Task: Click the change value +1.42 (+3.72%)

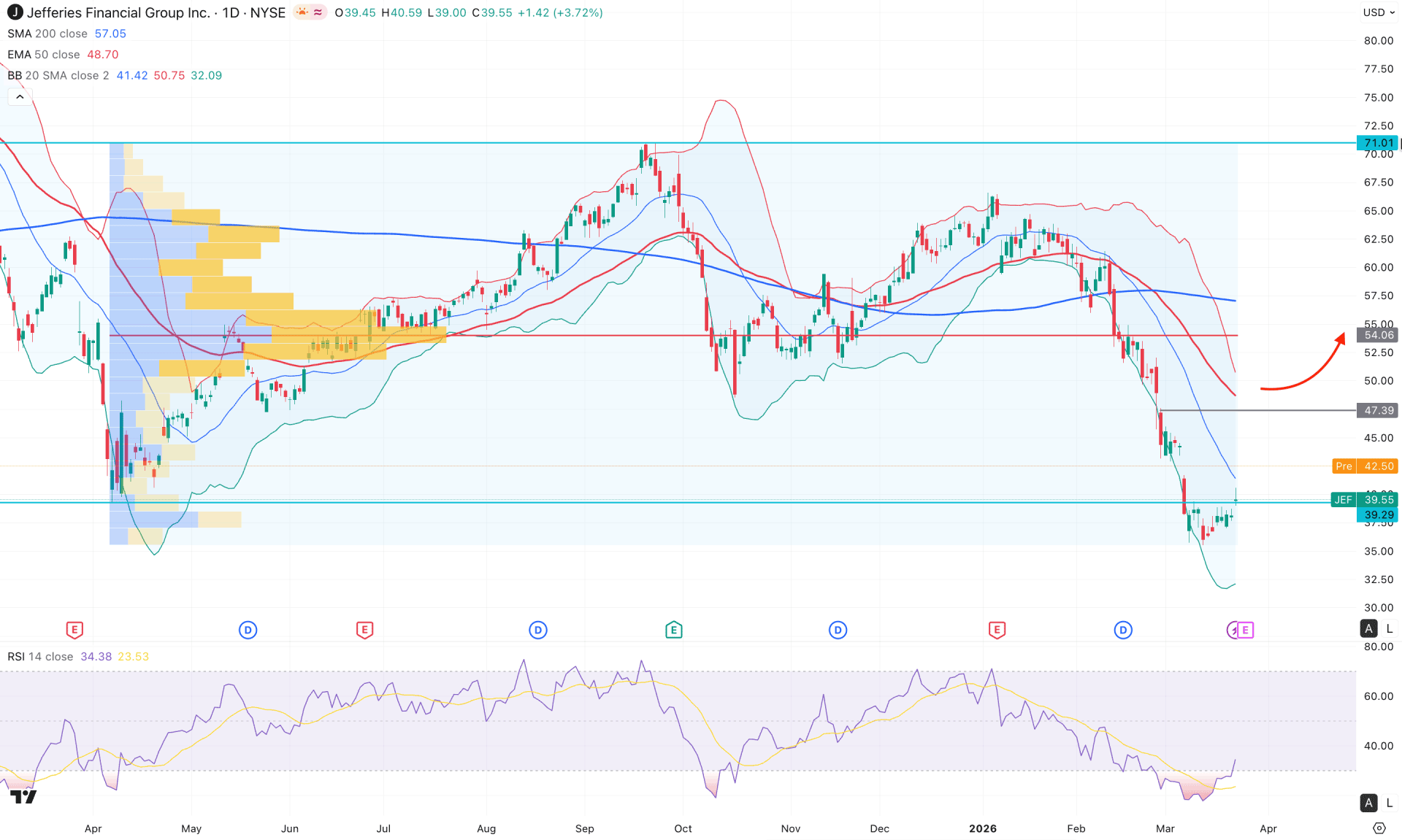Action: point(560,13)
